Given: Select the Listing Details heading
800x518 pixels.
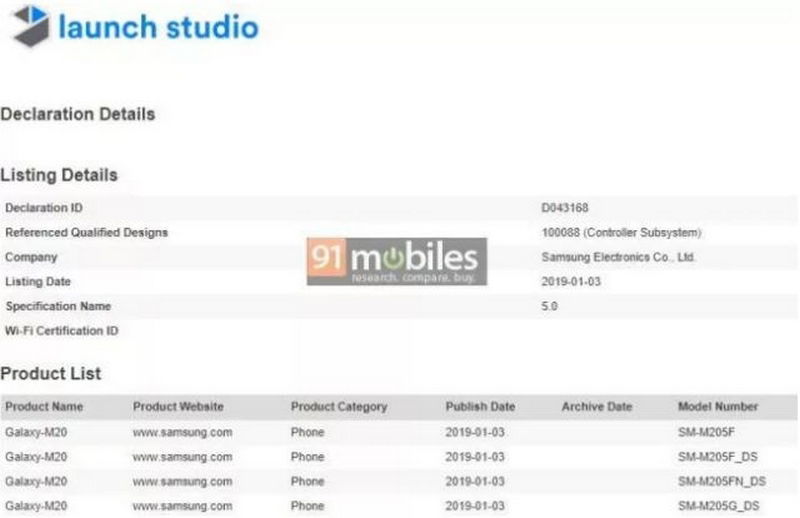Looking at the screenshot, I should (59, 175).
